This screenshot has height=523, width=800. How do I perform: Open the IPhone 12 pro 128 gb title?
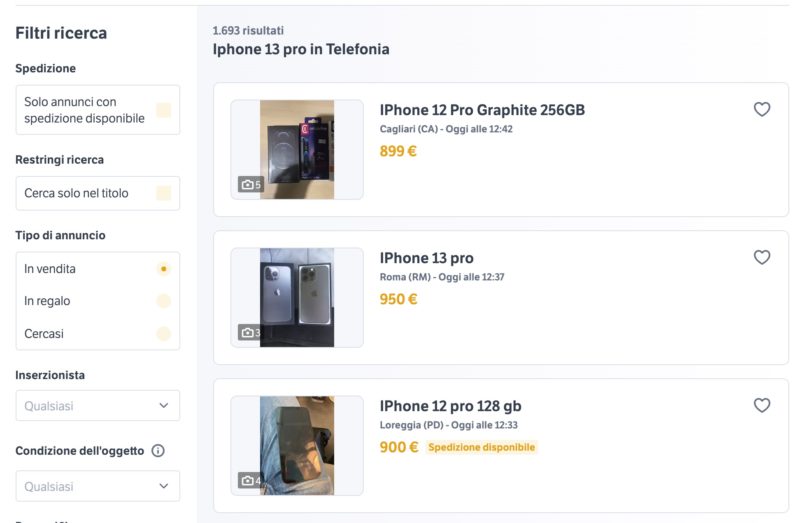[x=450, y=406]
